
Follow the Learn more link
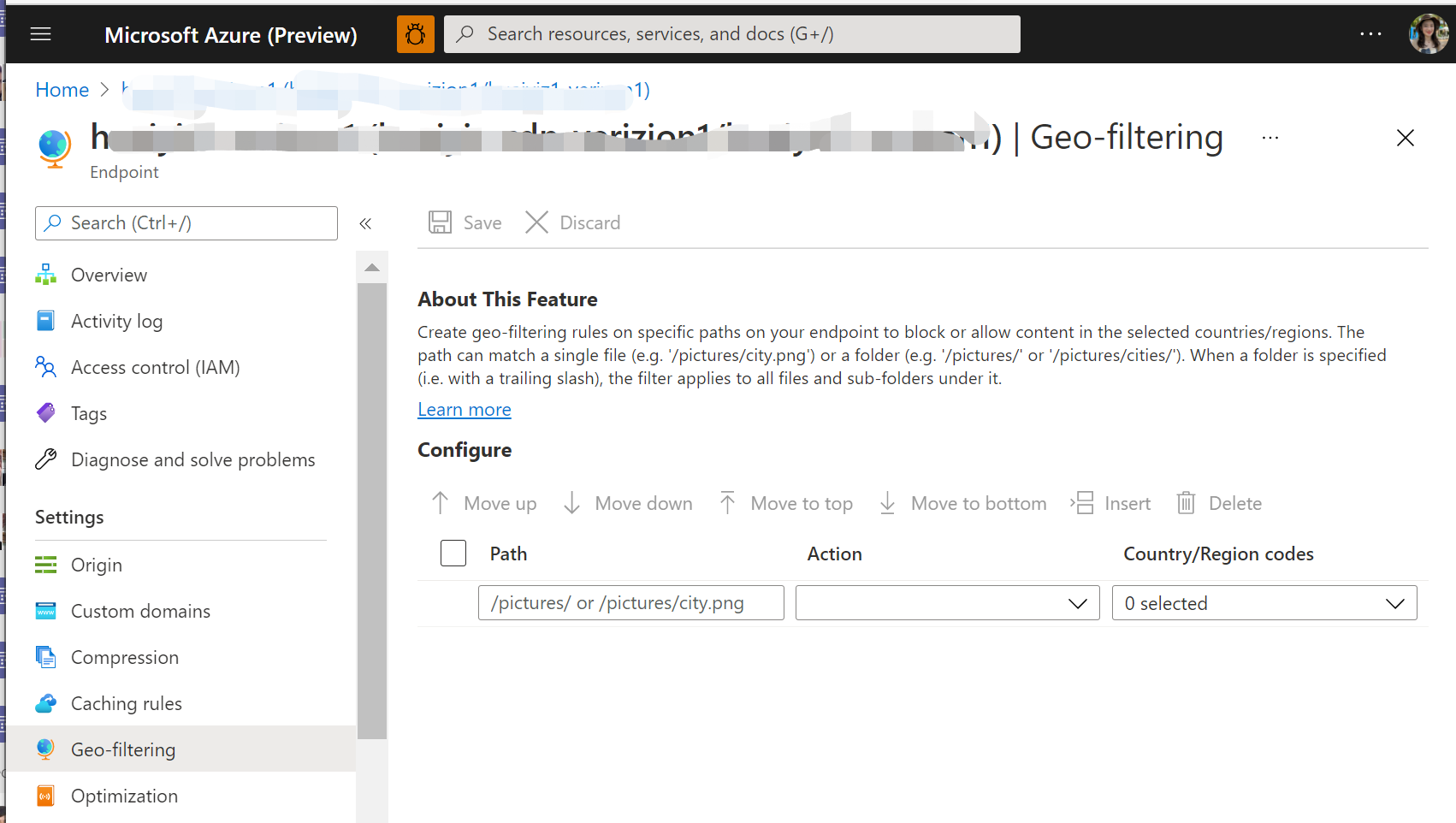coord(465,410)
